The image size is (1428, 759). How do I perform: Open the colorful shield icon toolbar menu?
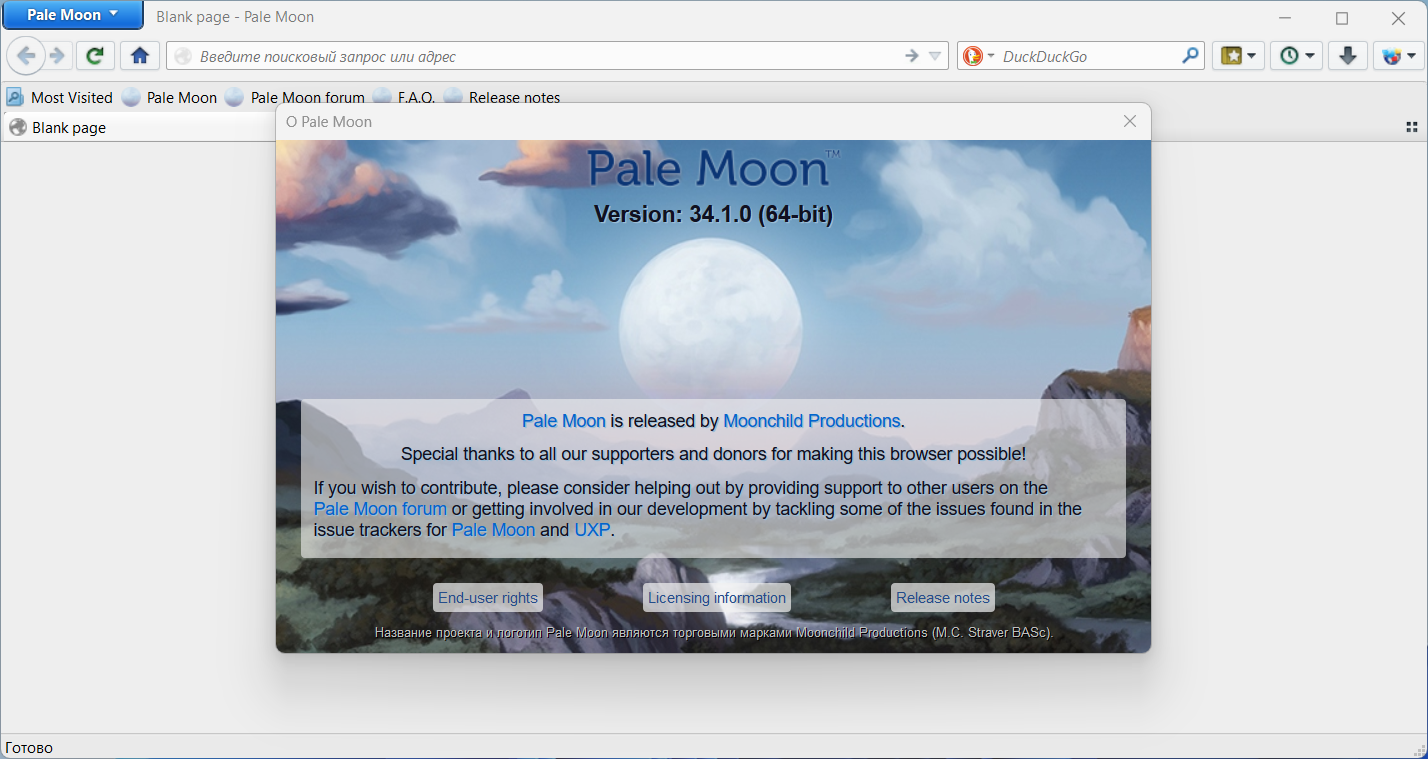point(1398,56)
